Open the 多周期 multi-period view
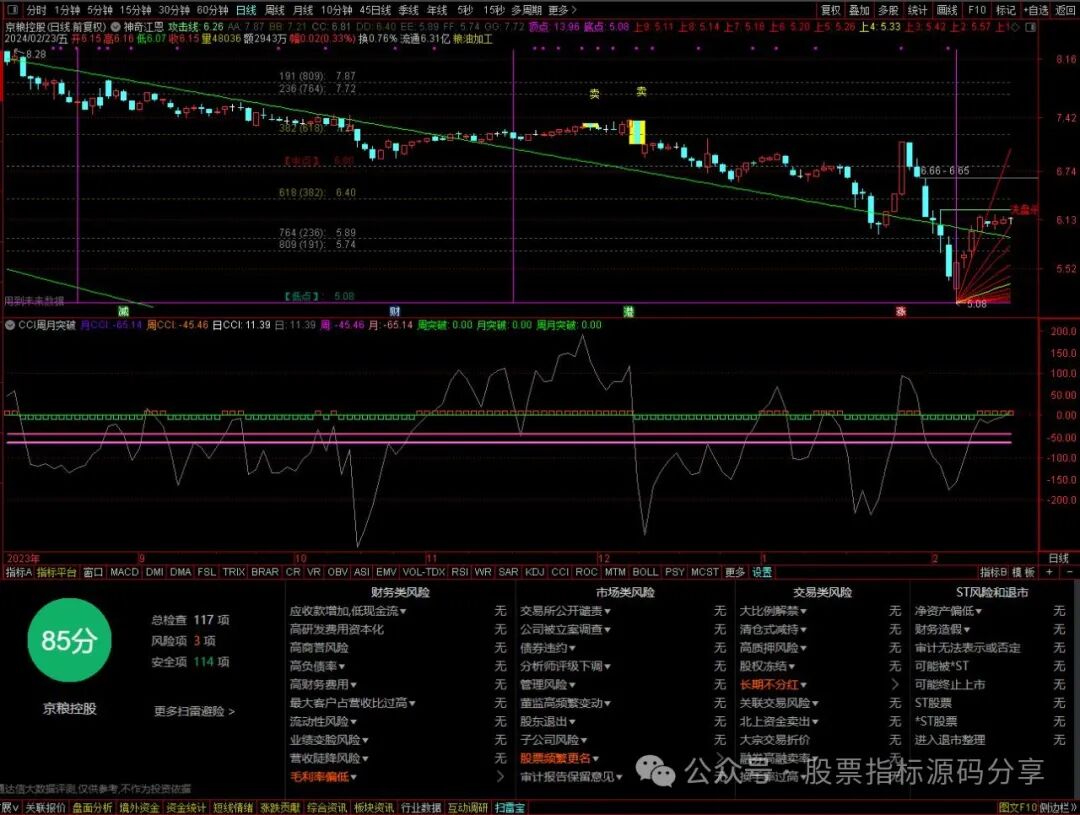 (x=526, y=10)
